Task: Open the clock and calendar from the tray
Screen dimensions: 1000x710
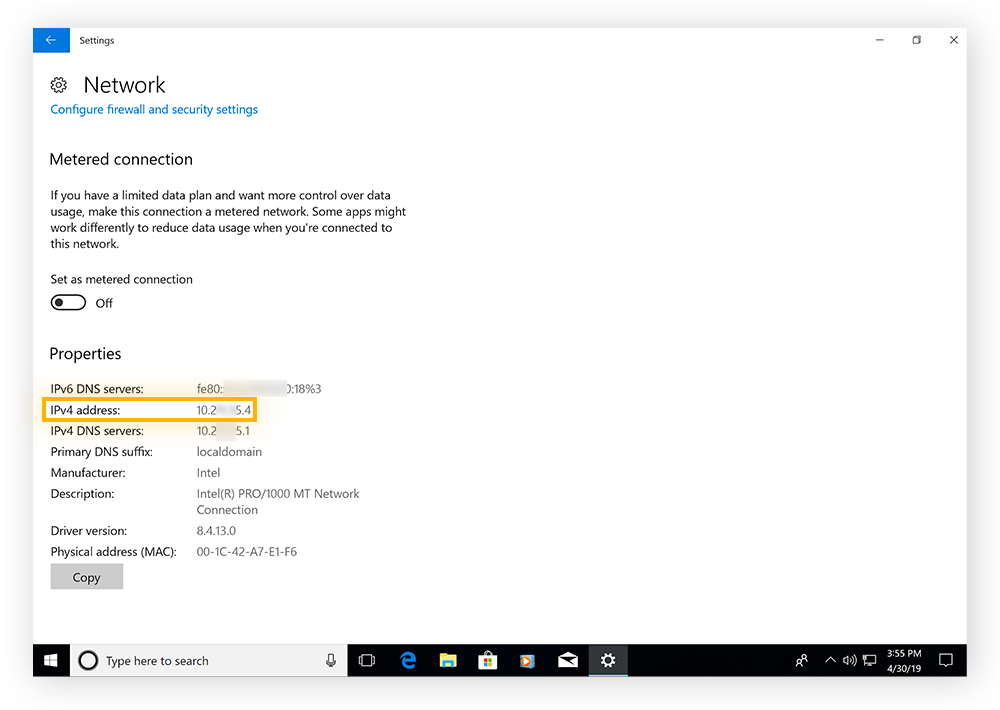Action: tap(903, 660)
